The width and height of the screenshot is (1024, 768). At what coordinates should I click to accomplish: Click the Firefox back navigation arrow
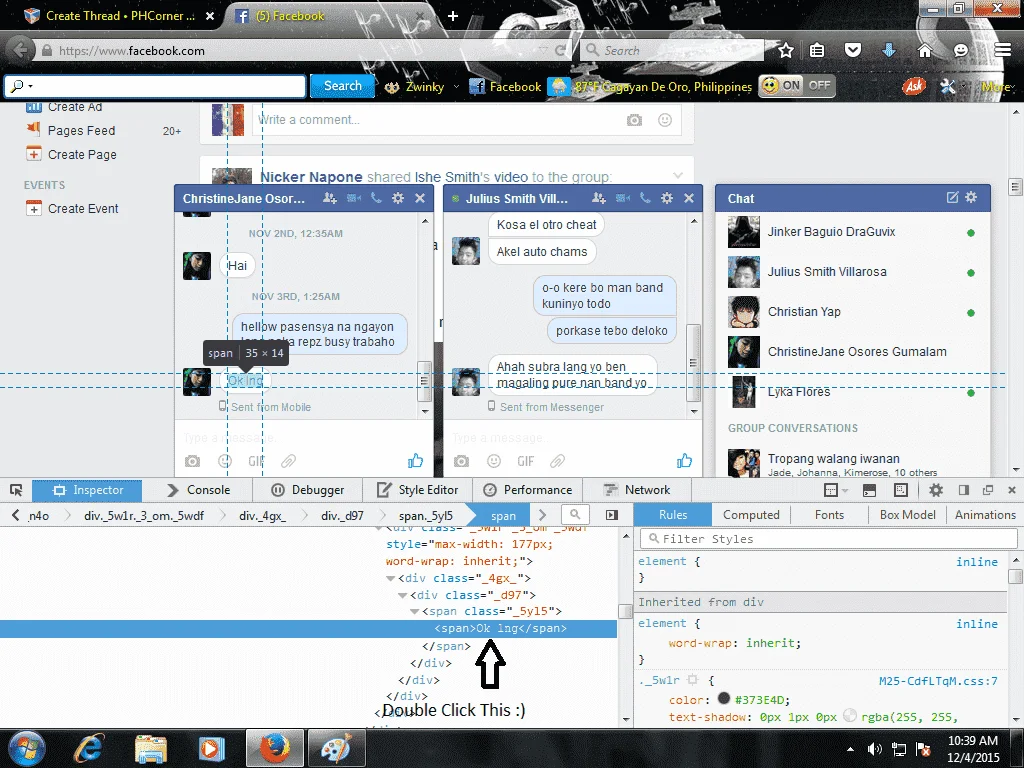tap(20, 50)
